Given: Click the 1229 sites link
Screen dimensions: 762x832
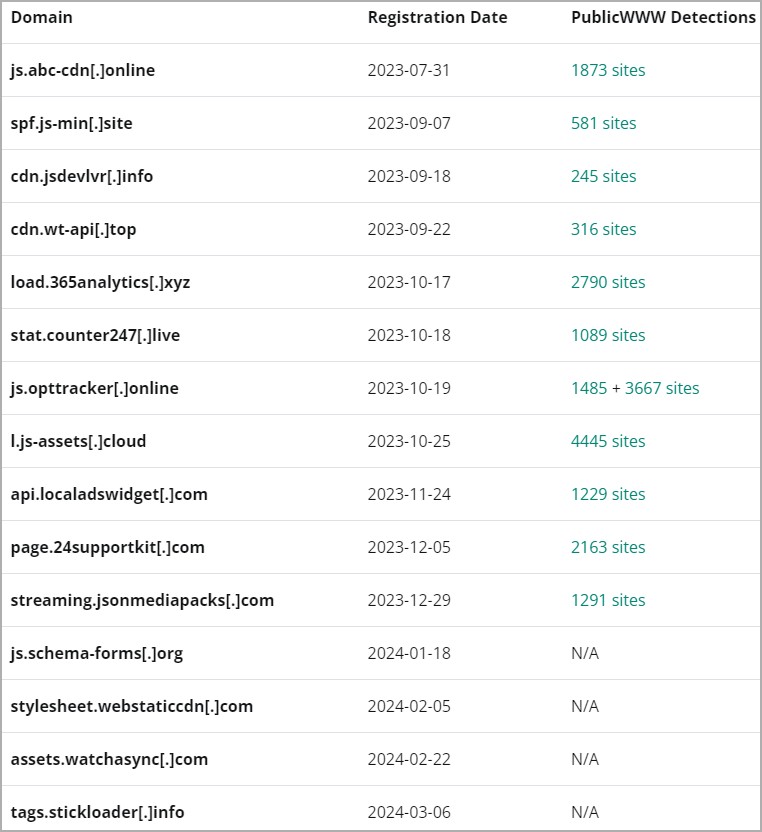Looking at the screenshot, I should click(608, 494).
